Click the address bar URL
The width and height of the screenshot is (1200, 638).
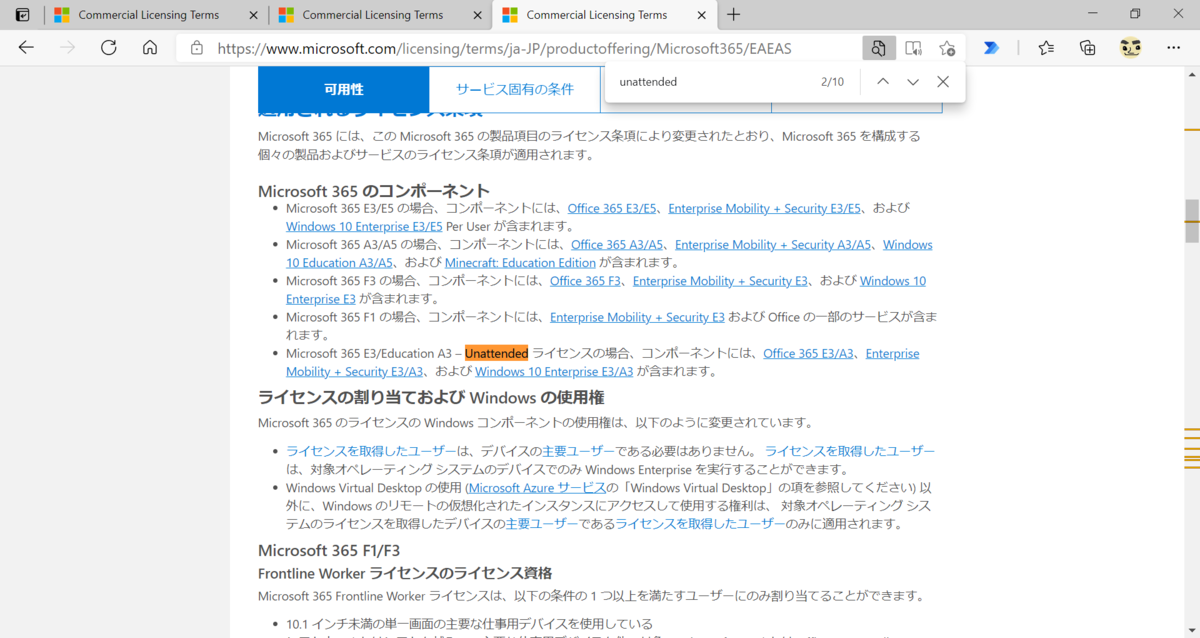[503, 48]
